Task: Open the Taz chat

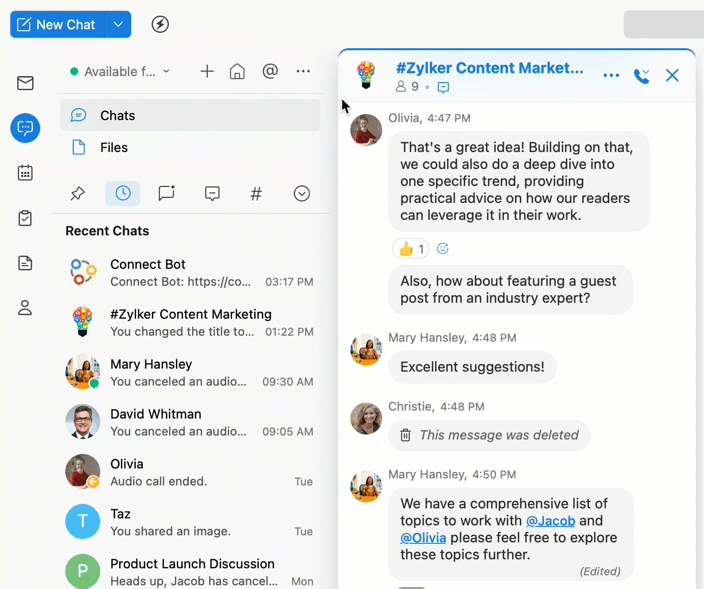Action: tap(190, 522)
